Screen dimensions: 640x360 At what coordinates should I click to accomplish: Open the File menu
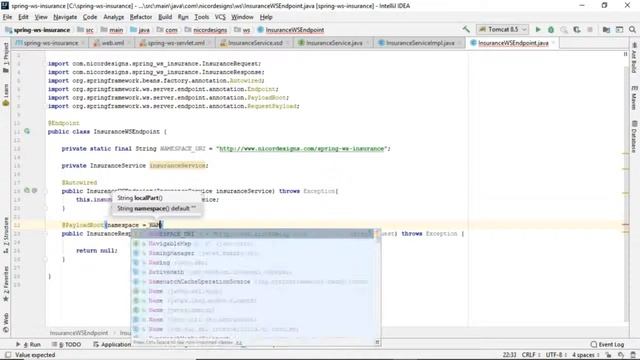pyautogui.click(x=7, y=17)
